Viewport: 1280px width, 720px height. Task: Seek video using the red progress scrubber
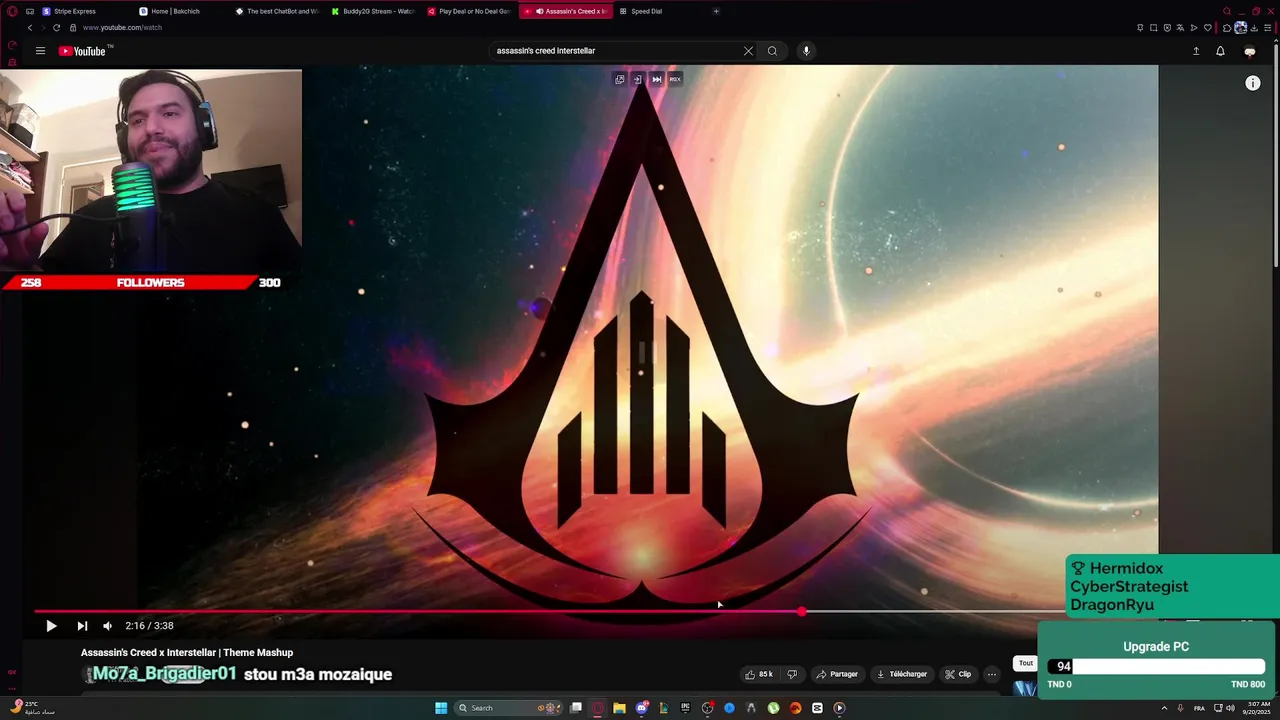(802, 611)
